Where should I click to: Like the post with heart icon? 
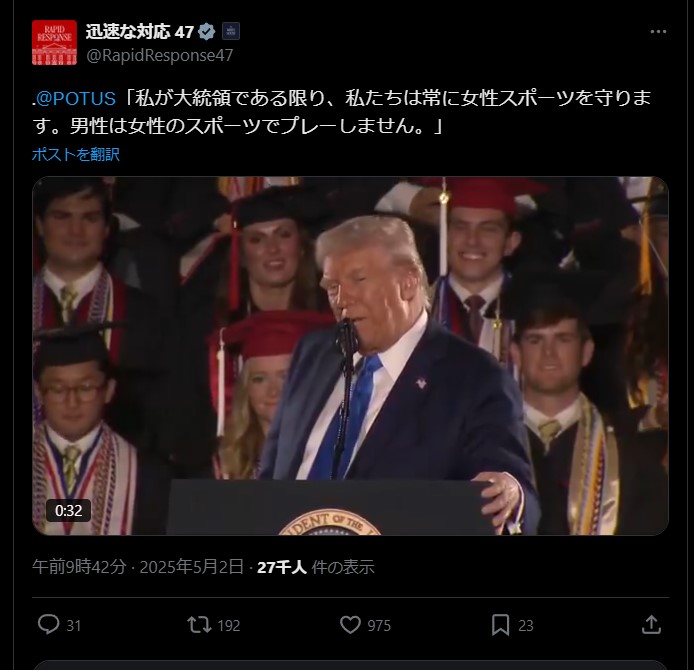(x=350, y=625)
